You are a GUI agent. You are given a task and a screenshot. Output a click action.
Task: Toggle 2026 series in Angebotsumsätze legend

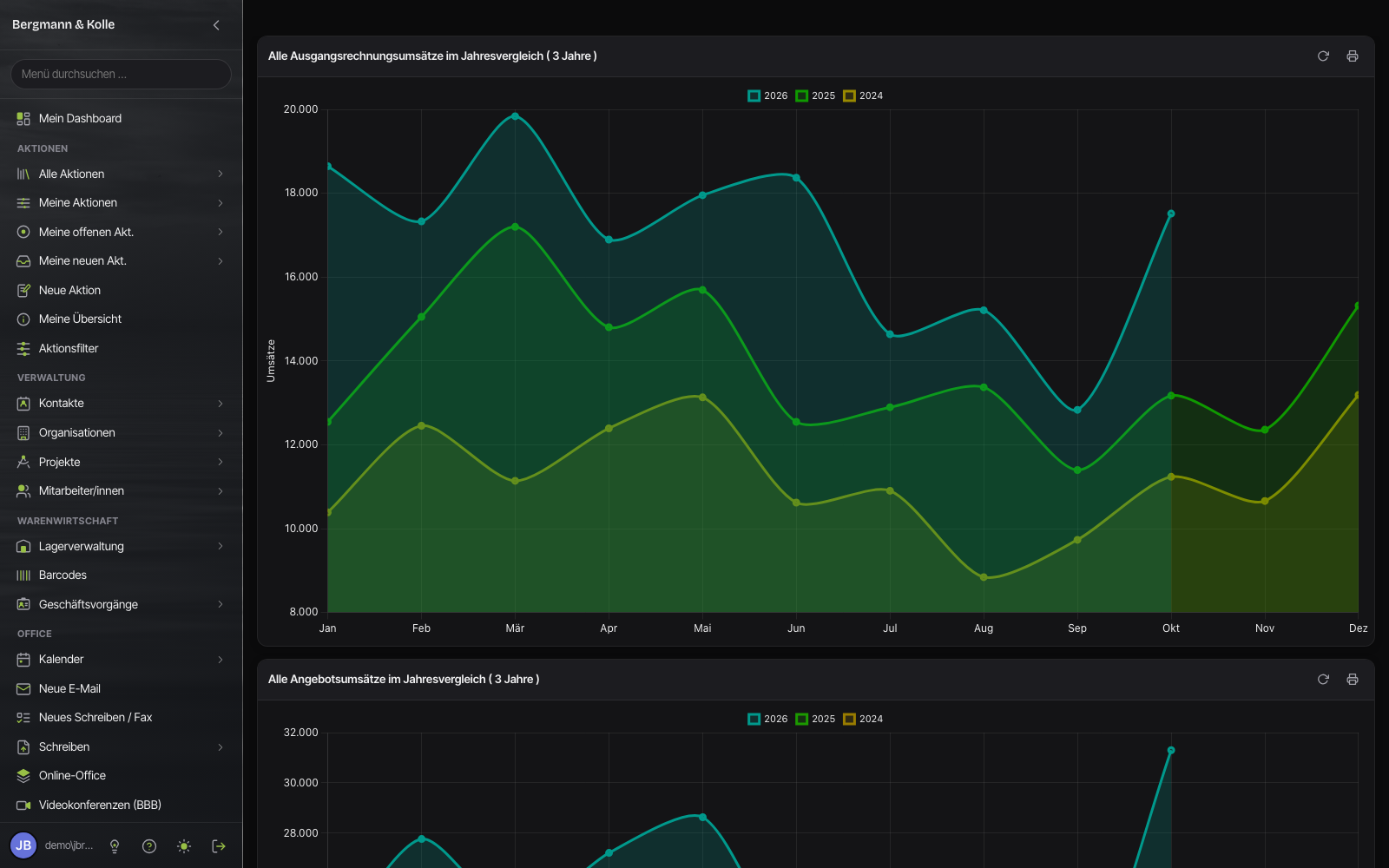tap(768, 720)
